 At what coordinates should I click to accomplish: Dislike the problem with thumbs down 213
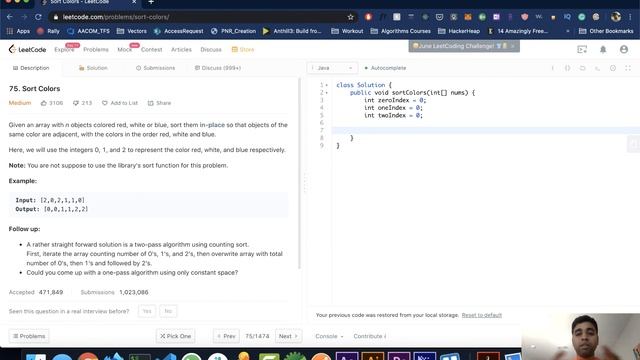(x=82, y=103)
